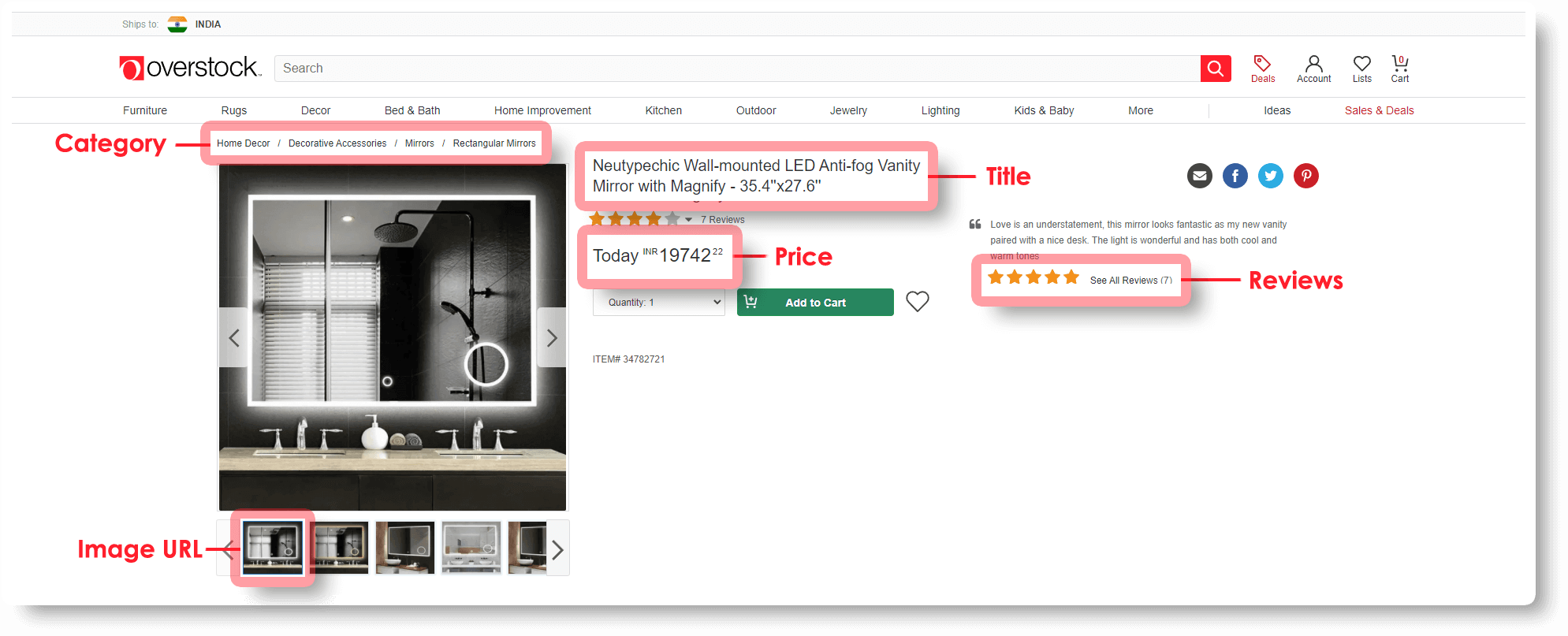The width and height of the screenshot is (1568, 636).
Task: Share product on Twitter
Action: 1271,176
